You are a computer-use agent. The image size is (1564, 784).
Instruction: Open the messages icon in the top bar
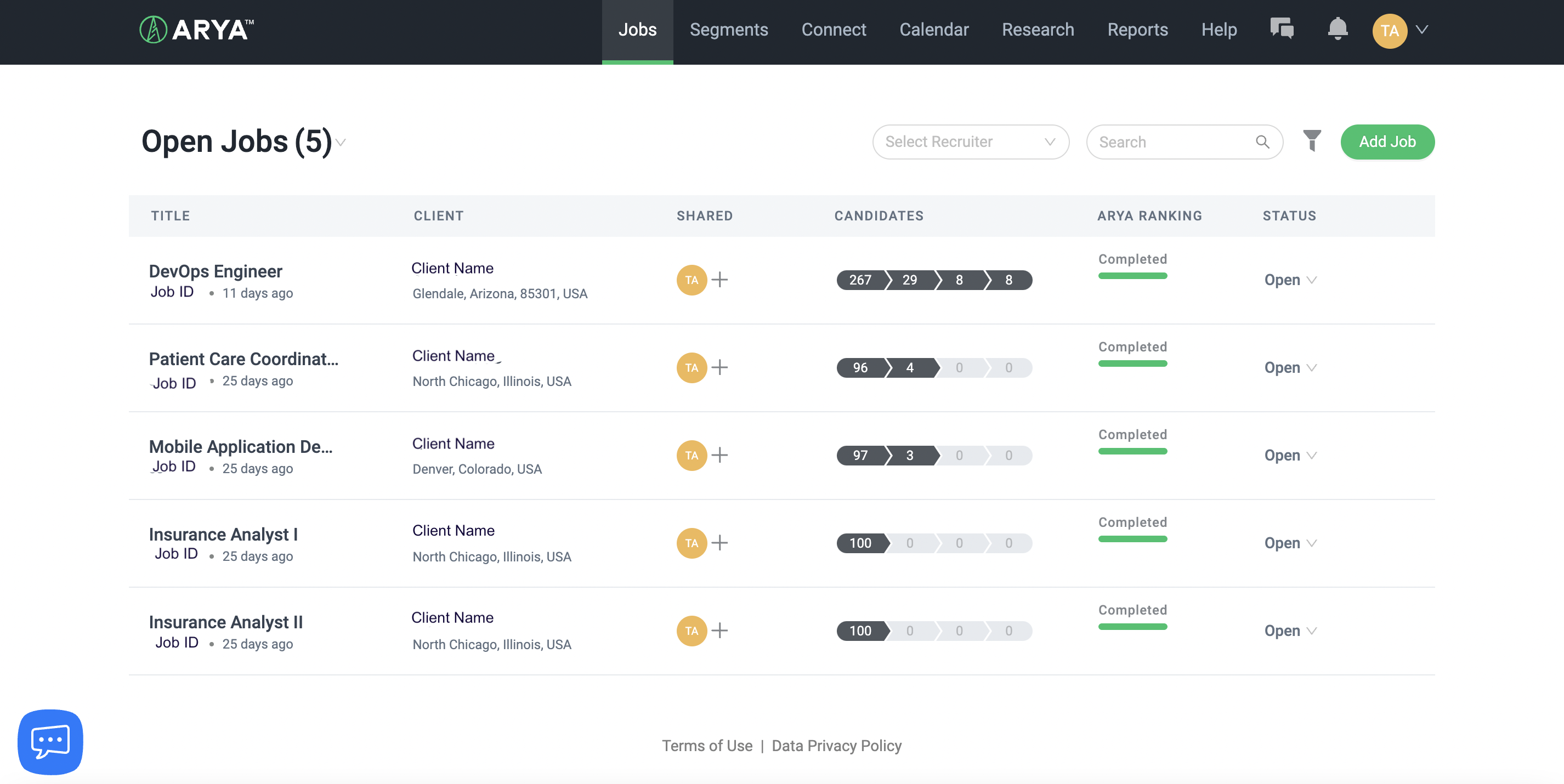[1282, 29]
